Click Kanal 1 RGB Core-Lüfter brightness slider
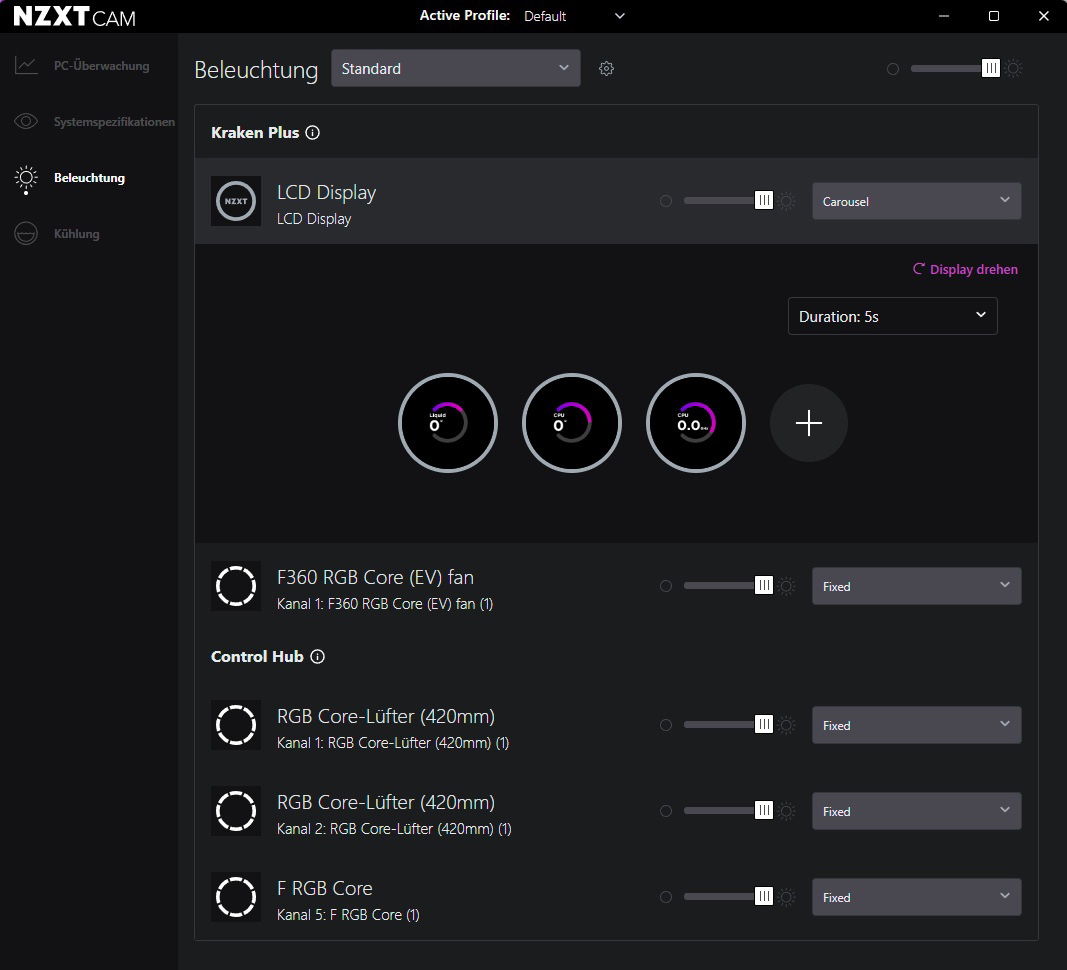The image size is (1067, 970). [x=728, y=724]
